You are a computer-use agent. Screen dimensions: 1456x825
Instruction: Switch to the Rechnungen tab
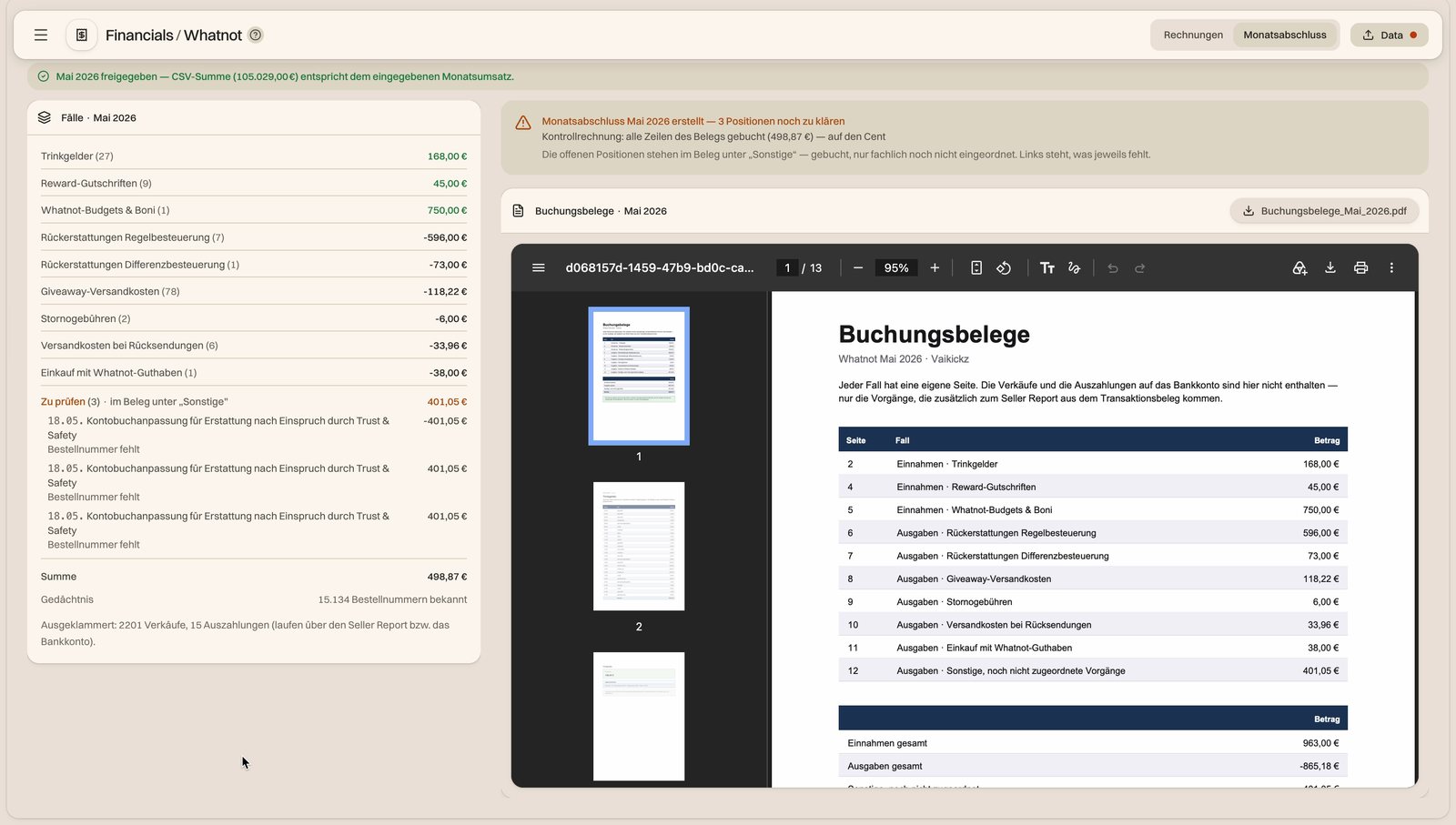pos(1193,35)
